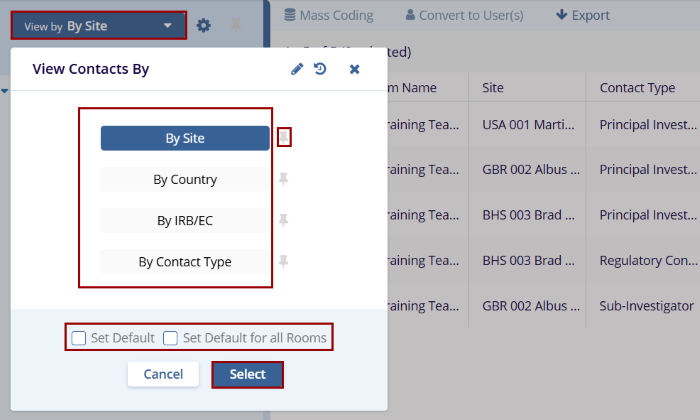Viewport: 700px width, 420px height.
Task: Open the View by By Site dropdown
Action: tap(98, 25)
